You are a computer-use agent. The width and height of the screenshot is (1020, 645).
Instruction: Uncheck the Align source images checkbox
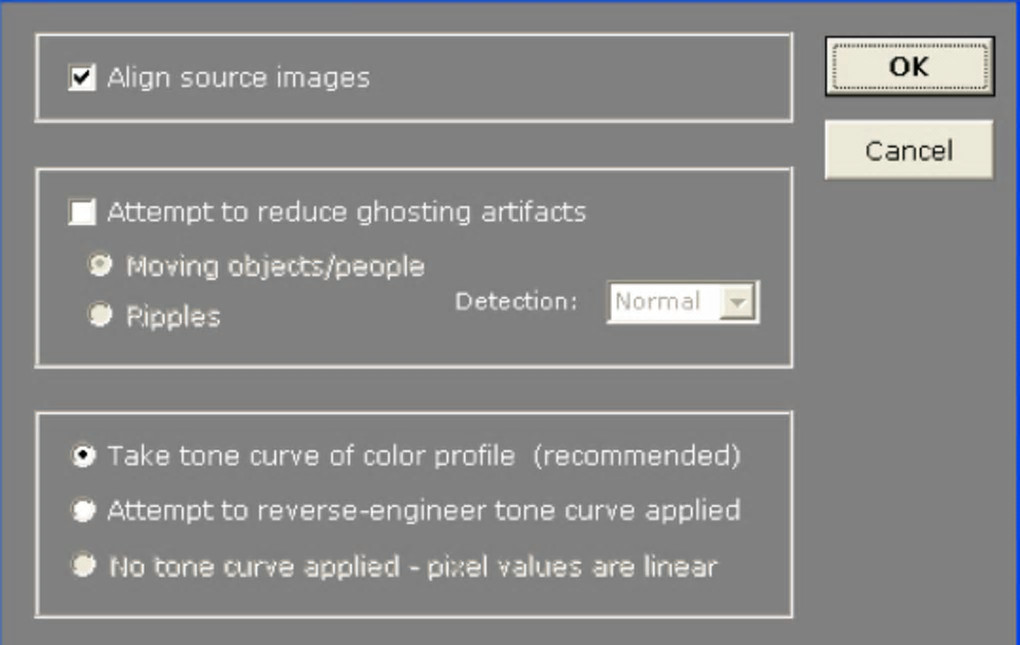coord(82,77)
